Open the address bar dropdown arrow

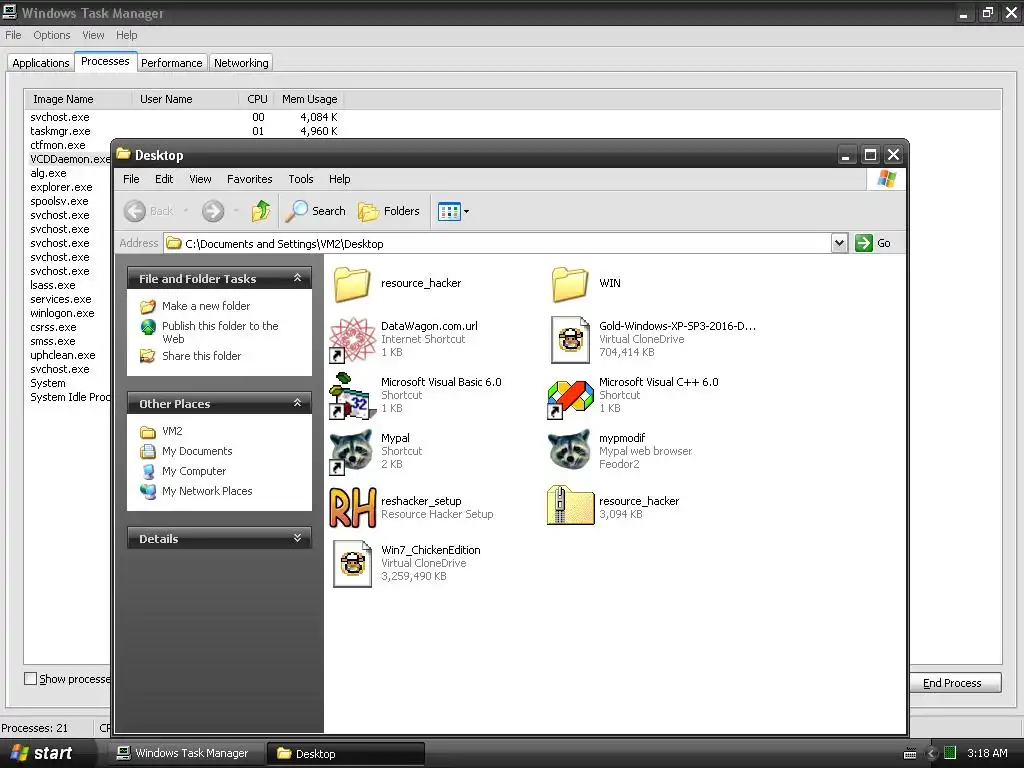(839, 244)
